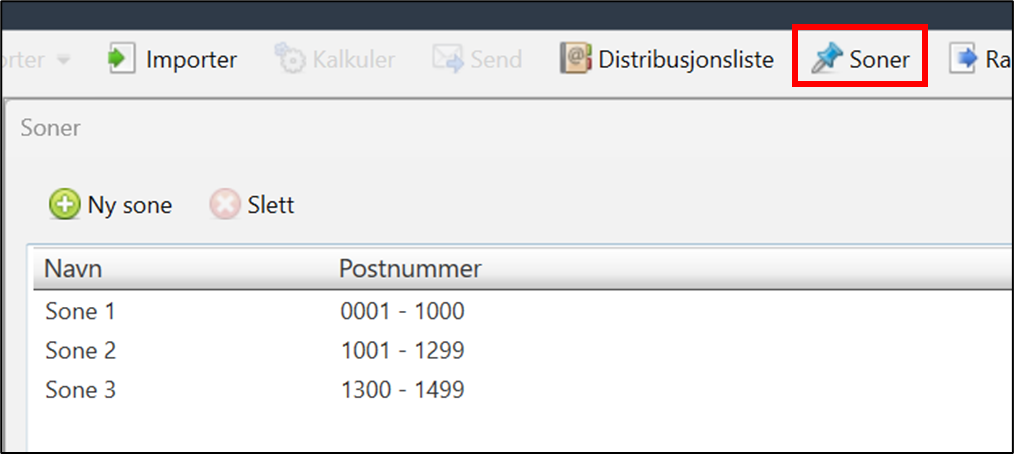Sort by the Postnummer column header
The image size is (1014, 454).
point(410,269)
